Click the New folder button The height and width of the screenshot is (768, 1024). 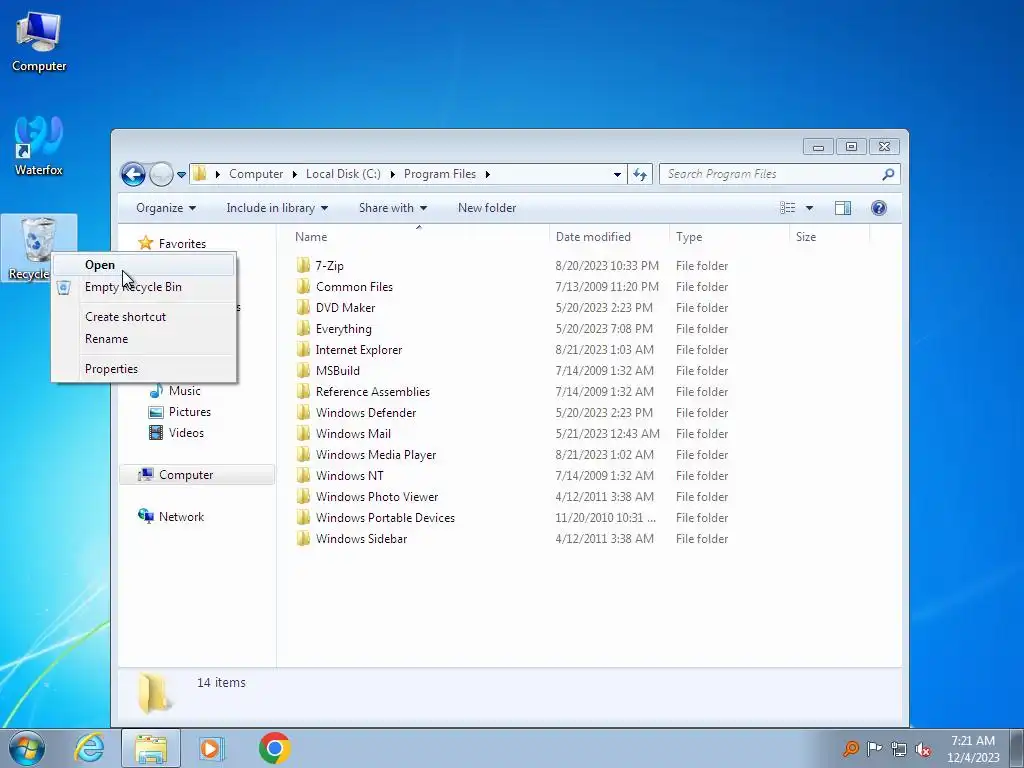tap(487, 208)
